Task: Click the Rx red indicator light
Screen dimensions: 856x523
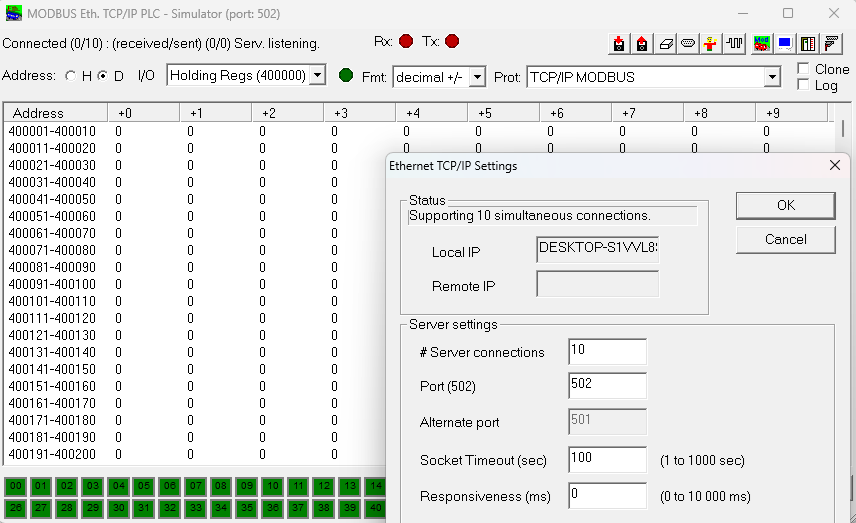Action: click(x=406, y=41)
